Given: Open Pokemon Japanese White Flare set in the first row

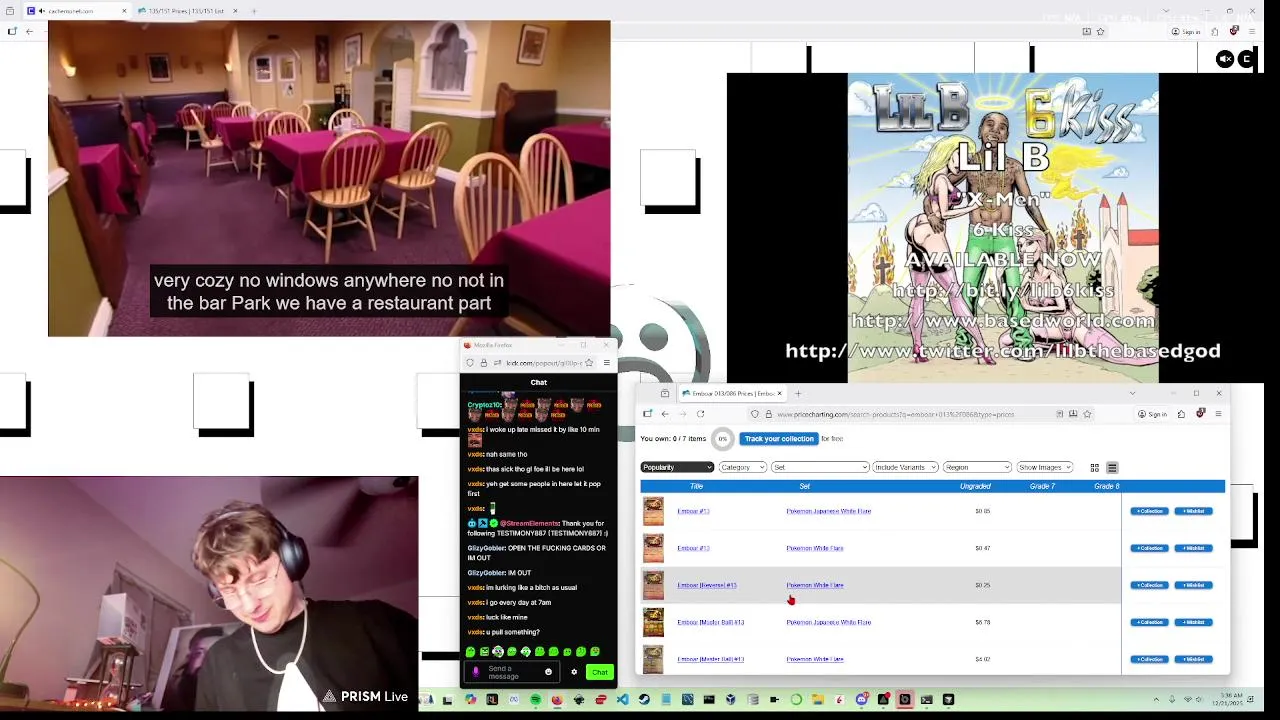Looking at the screenshot, I should (x=828, y=511).
